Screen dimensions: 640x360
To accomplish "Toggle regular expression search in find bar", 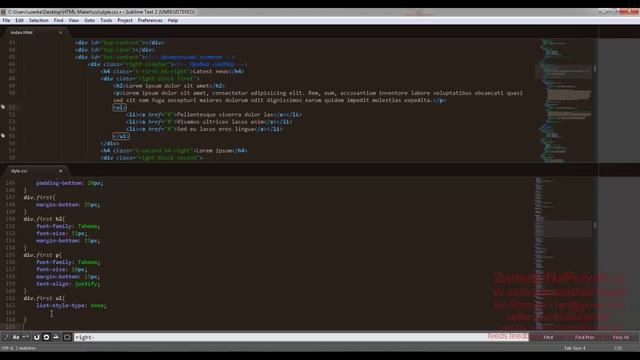I will [6, 337].
